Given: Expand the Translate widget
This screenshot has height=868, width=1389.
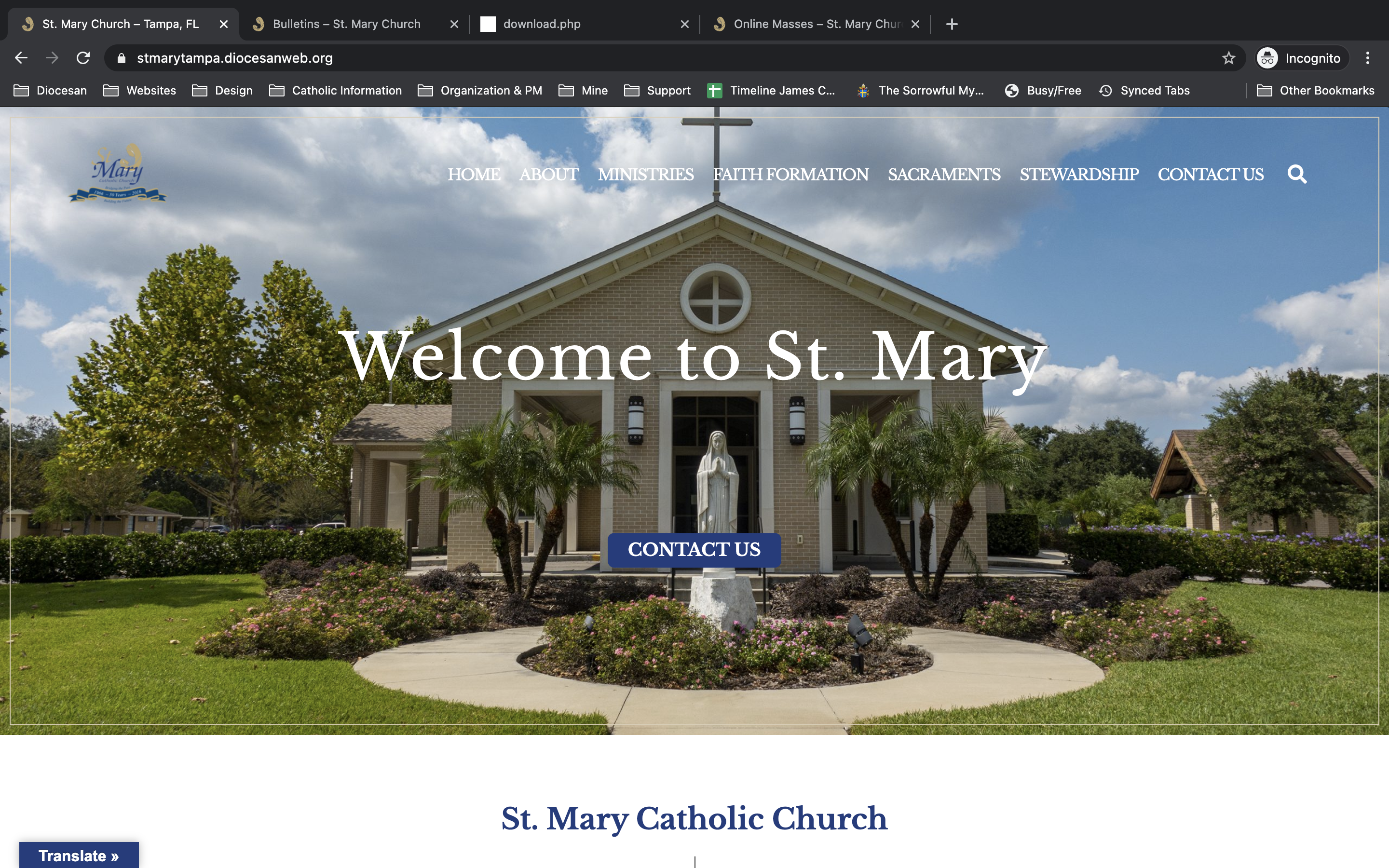Looking at the screenshot, I should pyautogui.click(x=79, y=855).
